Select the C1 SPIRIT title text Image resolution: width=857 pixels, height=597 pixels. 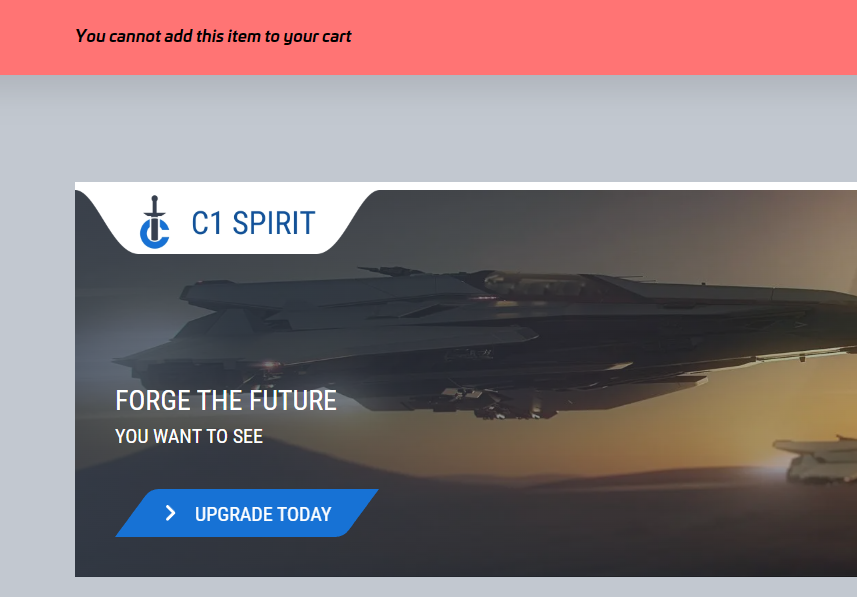coord(253,223)
